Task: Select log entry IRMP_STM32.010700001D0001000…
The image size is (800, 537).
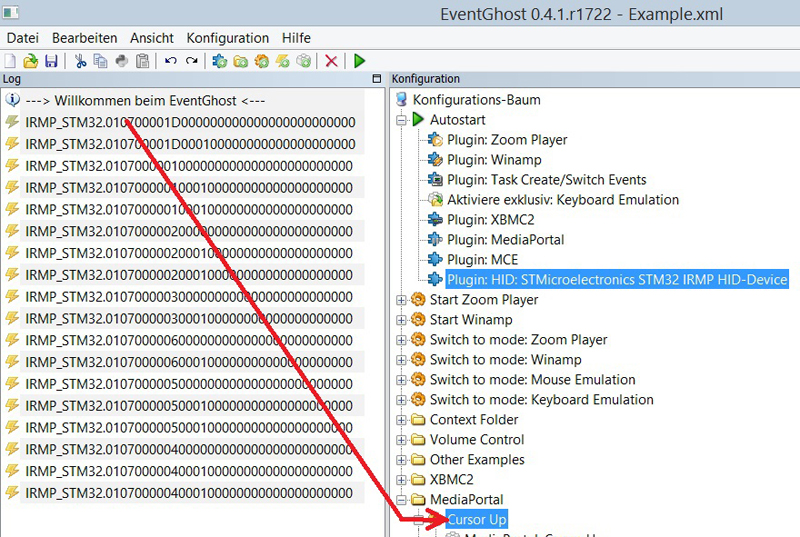Action: coord(190,144)
